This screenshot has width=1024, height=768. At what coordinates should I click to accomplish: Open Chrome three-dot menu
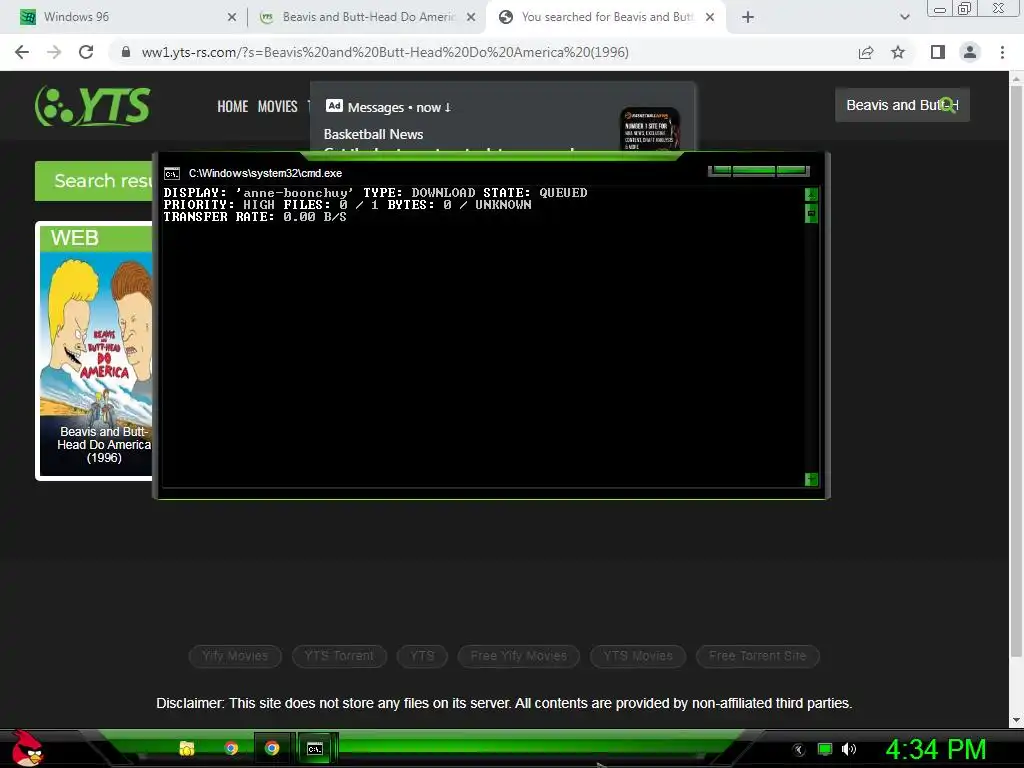pos(1002,52)
